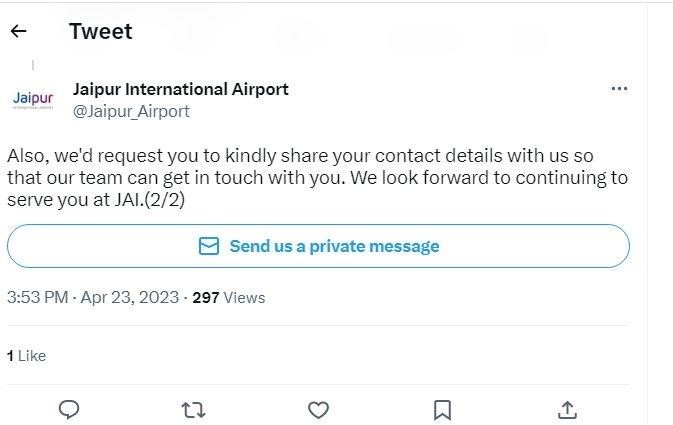Show who liked via 1 Like
673x425 pixels.
click(x=26, y=355)
